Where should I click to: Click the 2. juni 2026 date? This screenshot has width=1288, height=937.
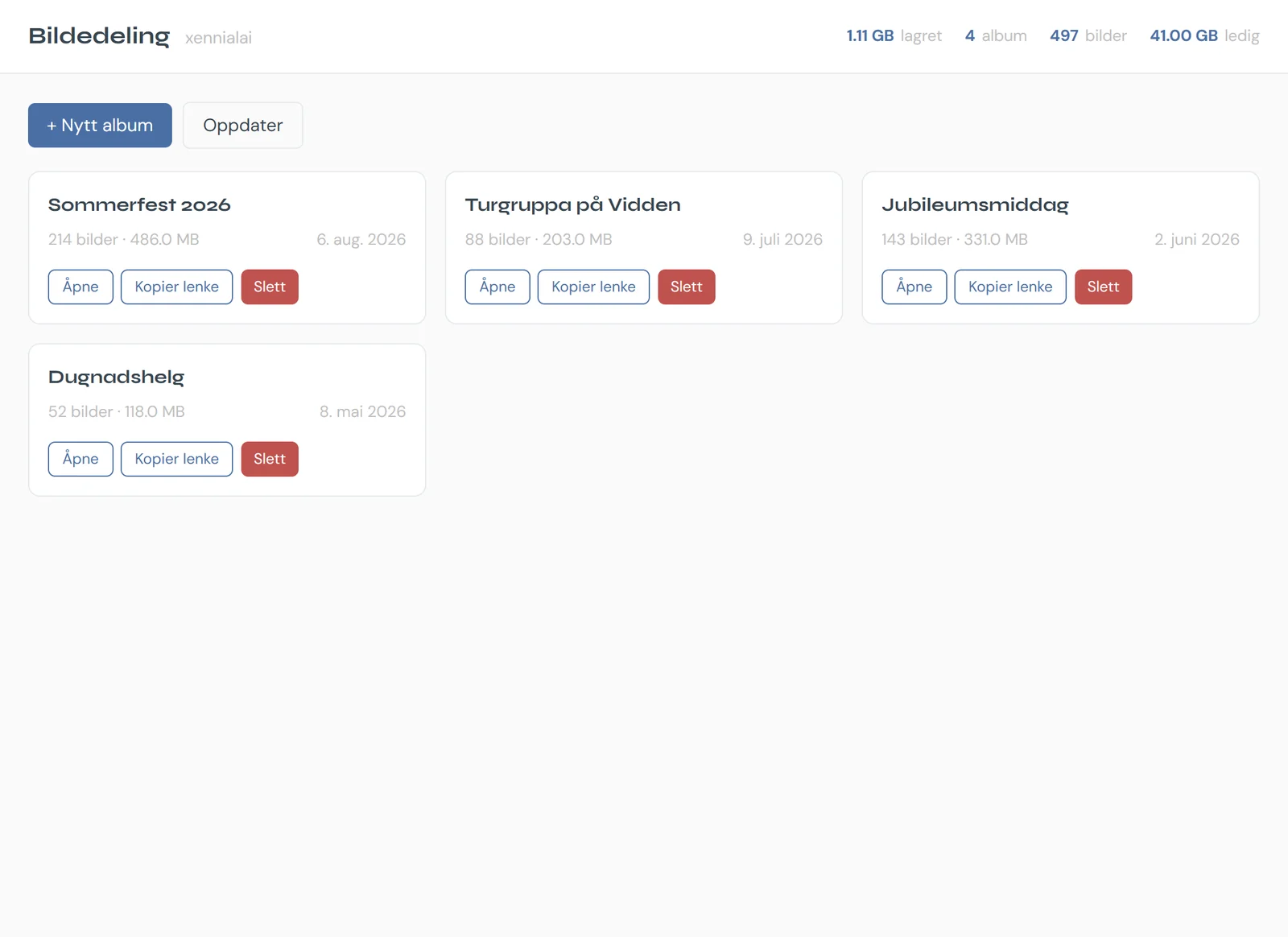pyautogui.click(x=1197, y=240)
